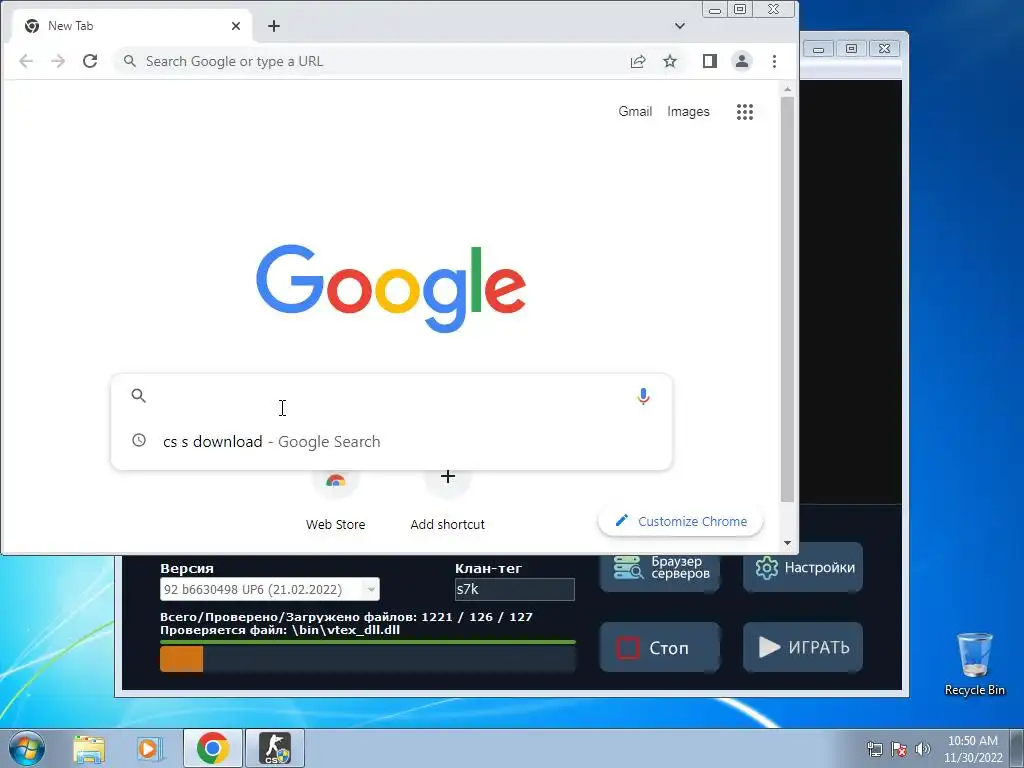This screenshot has width=1024, height=768.
Task: Click the Chrome forward arrow
Action: click(x=58, y=61)
